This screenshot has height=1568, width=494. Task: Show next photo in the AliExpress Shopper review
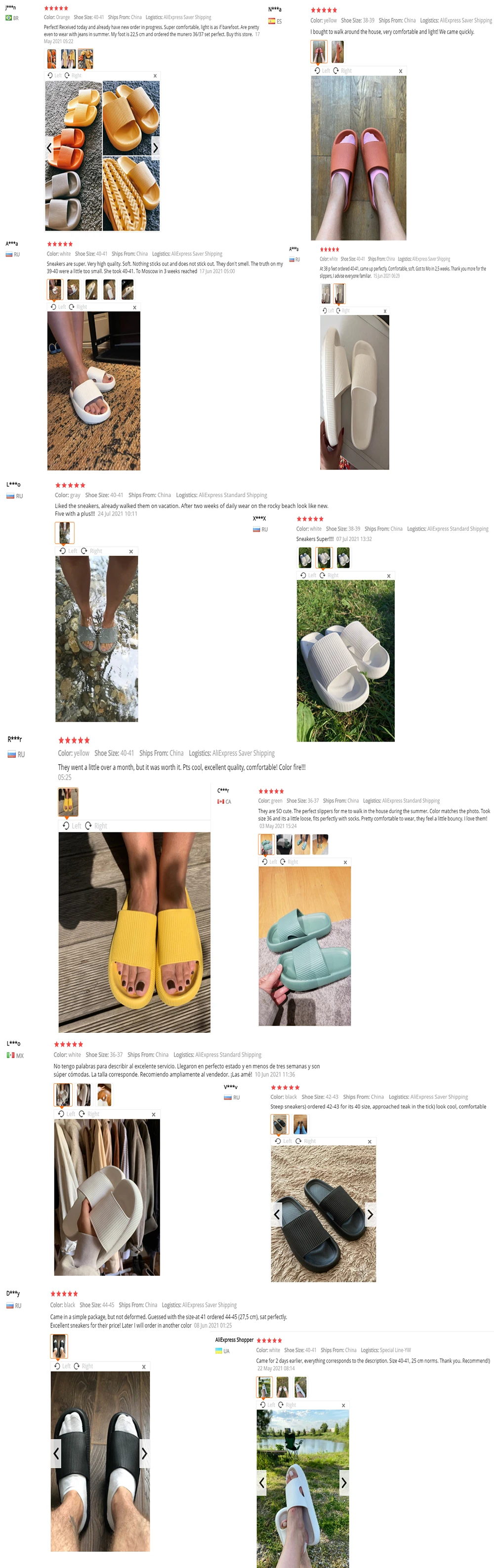click(343, 1483)
